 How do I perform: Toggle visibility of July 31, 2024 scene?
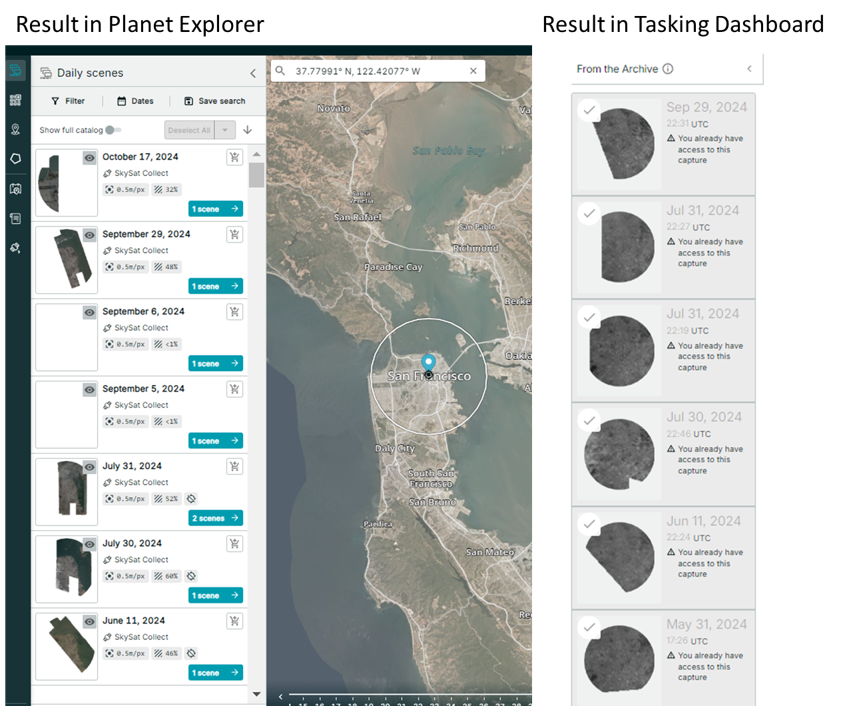[89, 468]
